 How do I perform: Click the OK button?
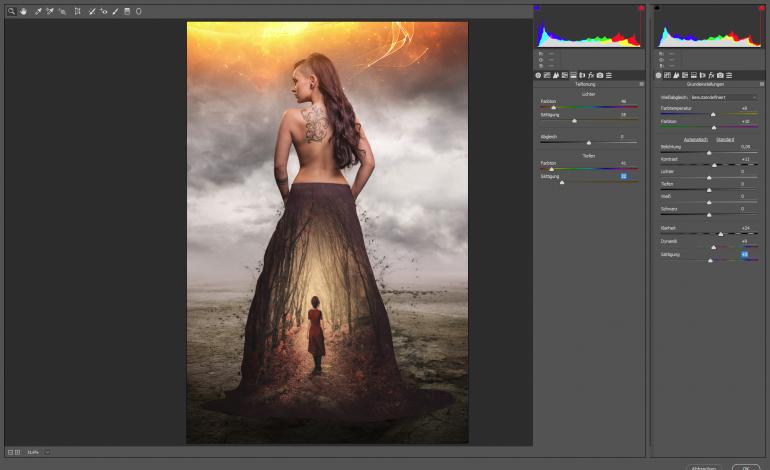click(745, 467)
